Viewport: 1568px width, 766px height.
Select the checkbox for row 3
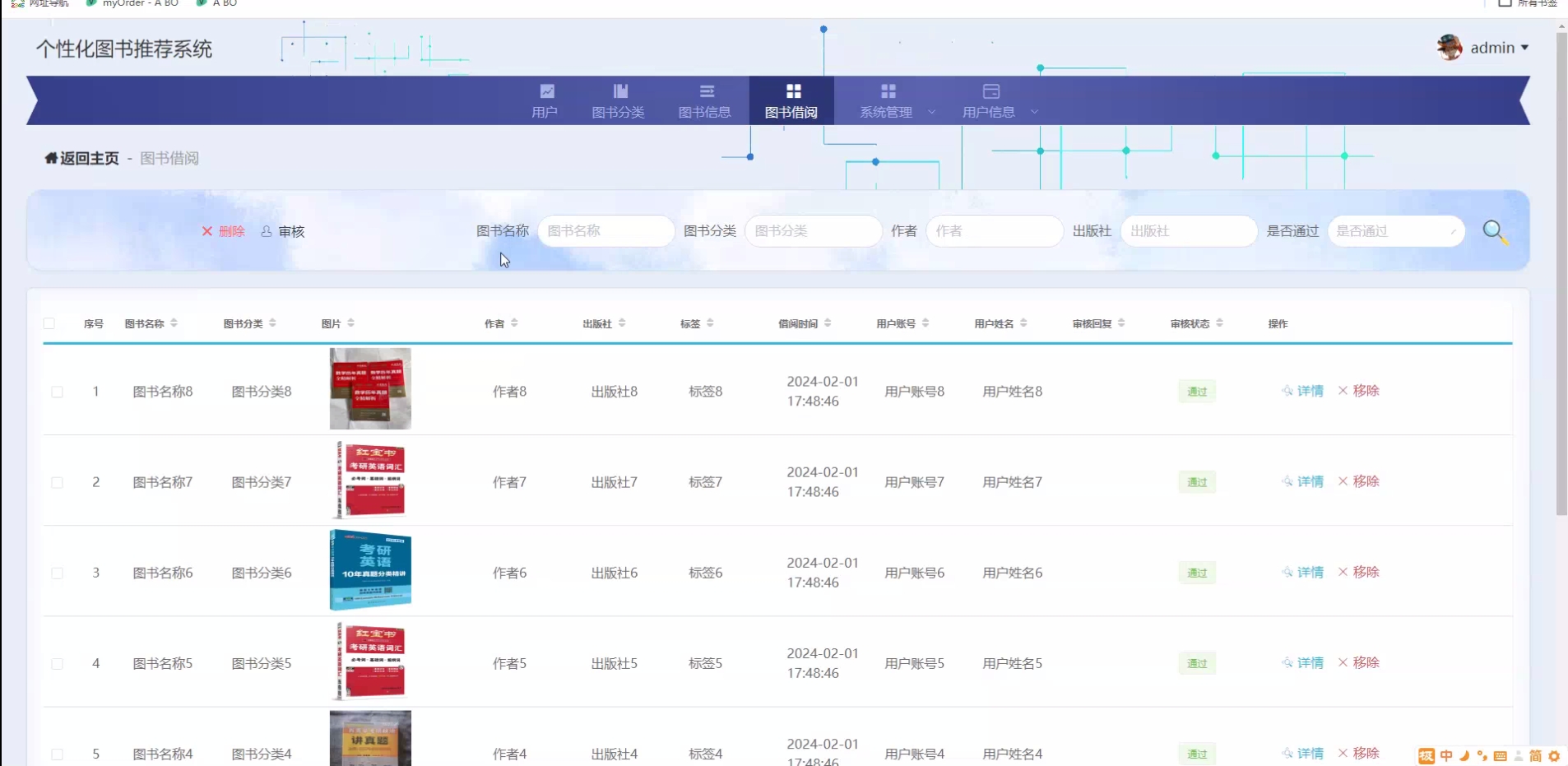[x=58, y=573]
